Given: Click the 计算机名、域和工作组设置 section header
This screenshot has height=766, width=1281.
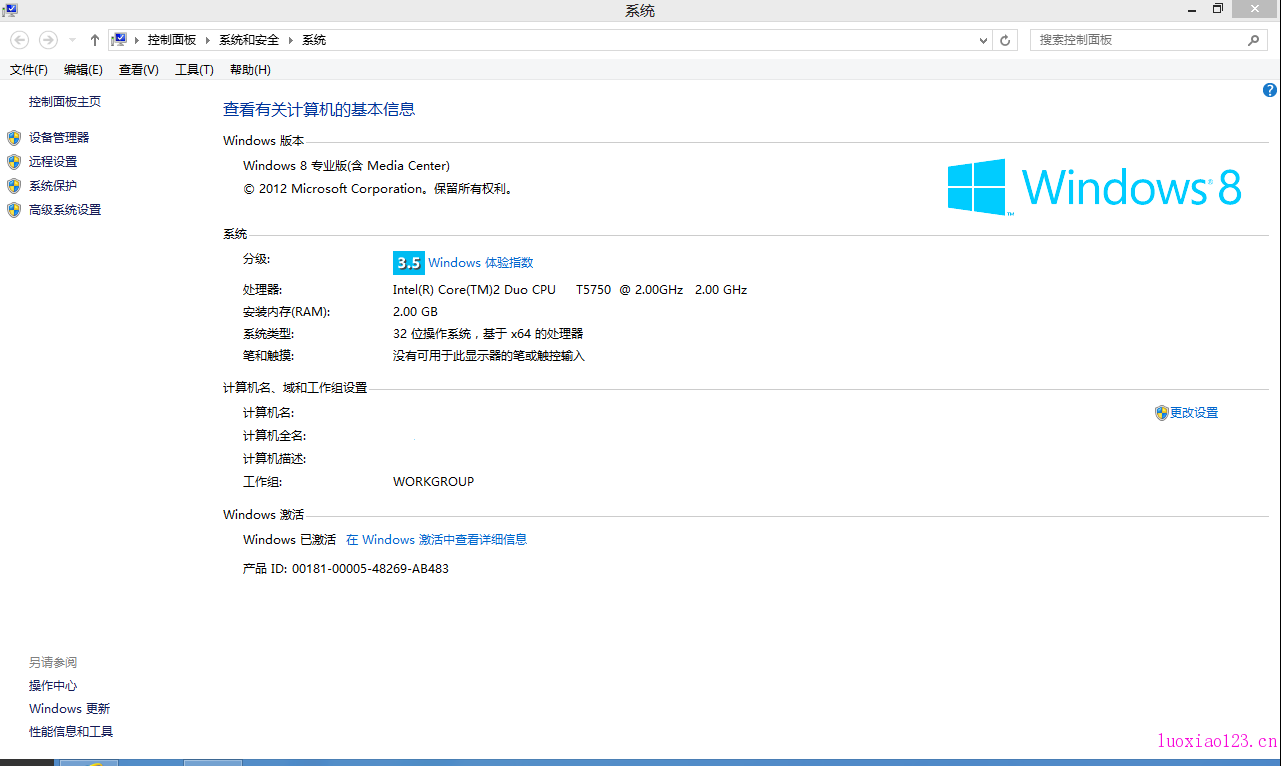Looking at the screenshot, I should click(x=295, y=388).
